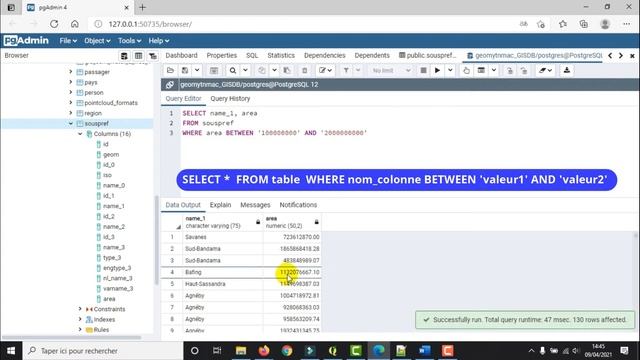Click the Explain query icon

(466, 71)
